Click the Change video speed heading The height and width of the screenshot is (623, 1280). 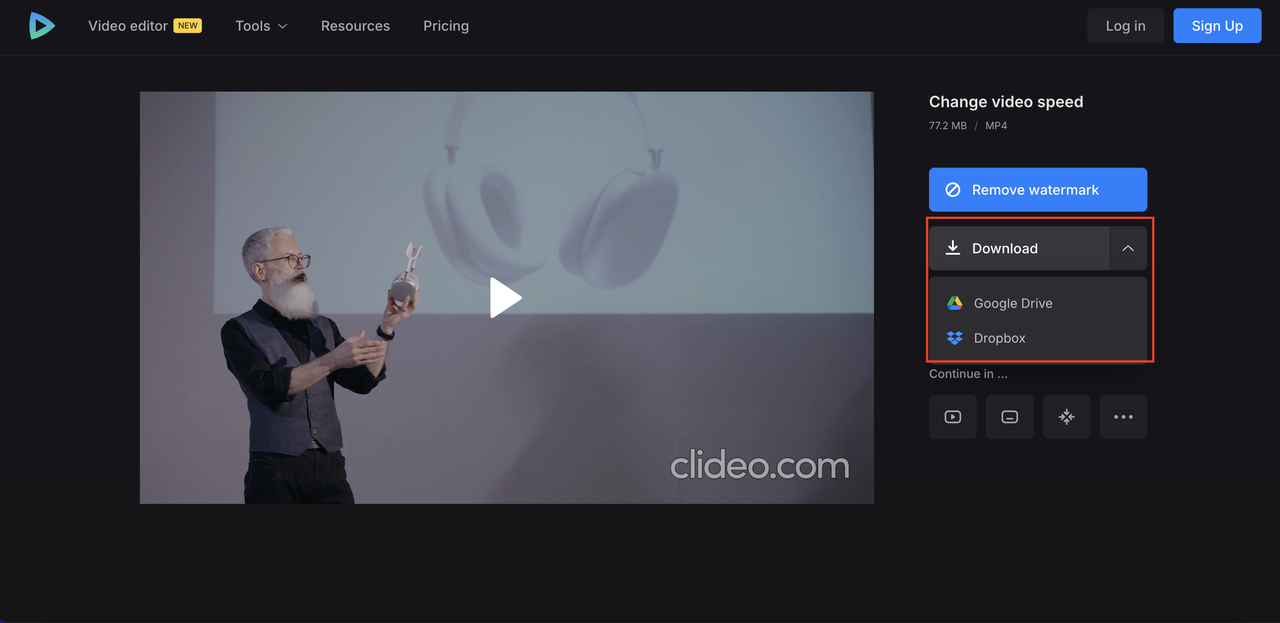coord(1006,102)
